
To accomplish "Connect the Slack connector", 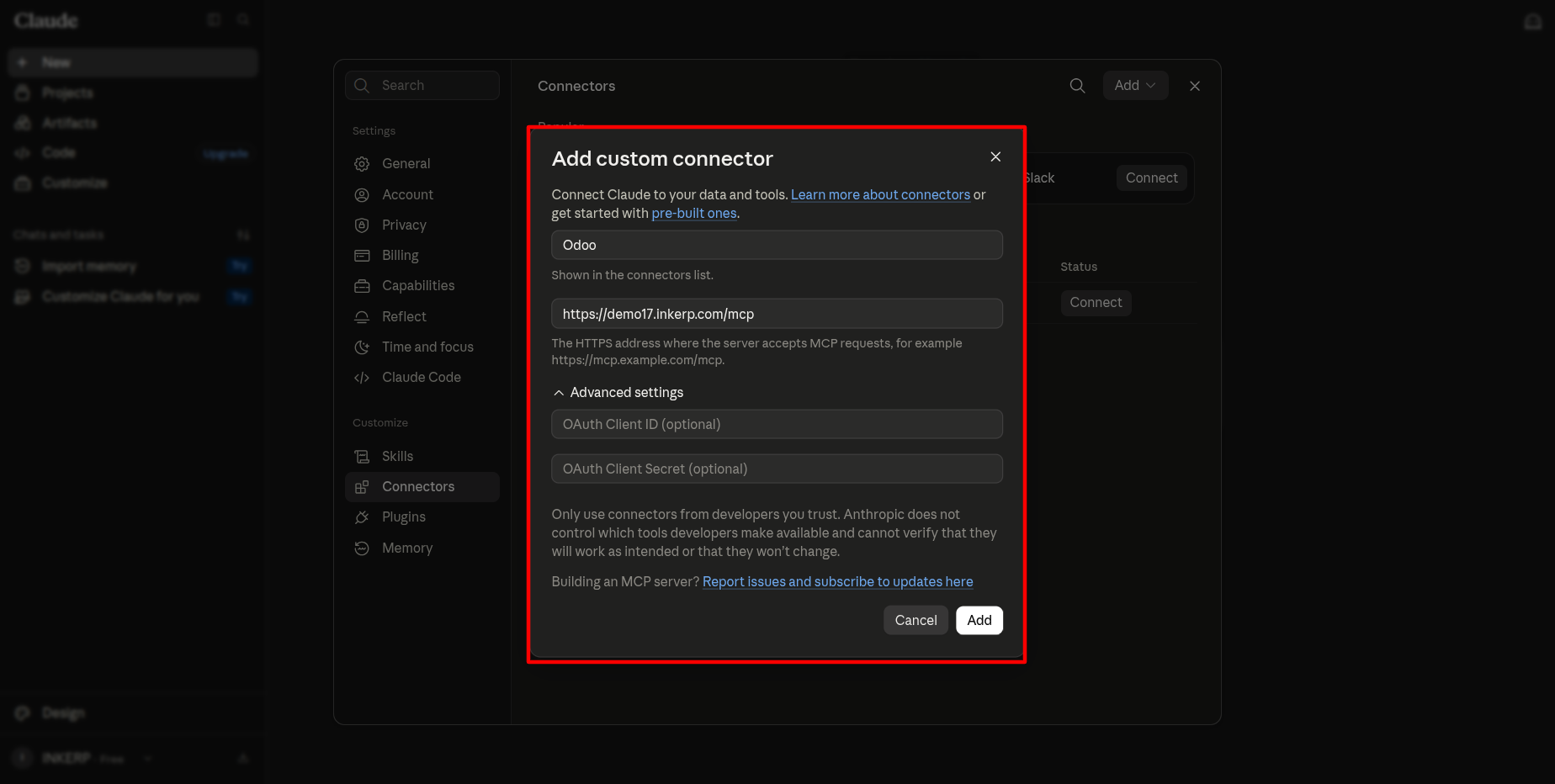I will pos(1151,177).
